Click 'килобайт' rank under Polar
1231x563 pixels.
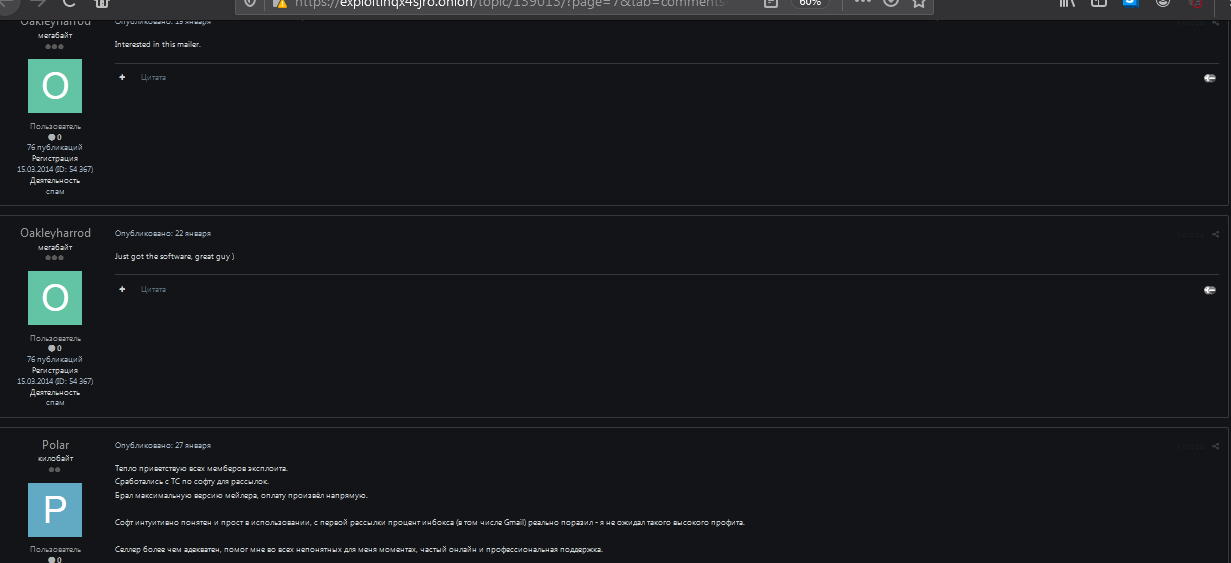pos(55,458)
